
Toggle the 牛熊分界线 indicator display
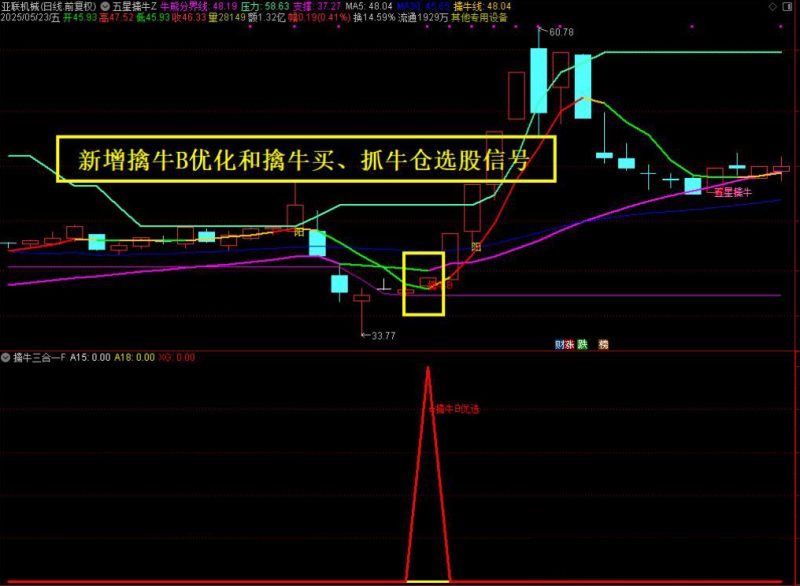click(x=185, y=5)
